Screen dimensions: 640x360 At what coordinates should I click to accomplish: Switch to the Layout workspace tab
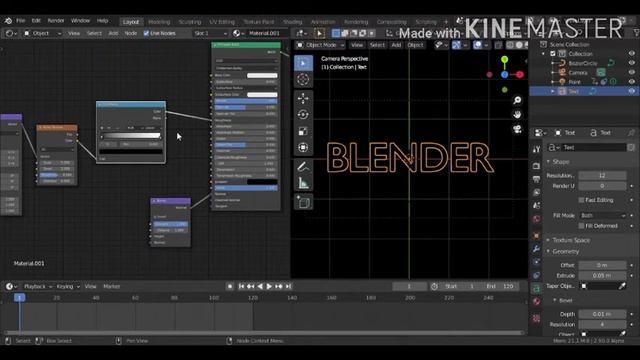pyautogui.click(x=131, y=22)
